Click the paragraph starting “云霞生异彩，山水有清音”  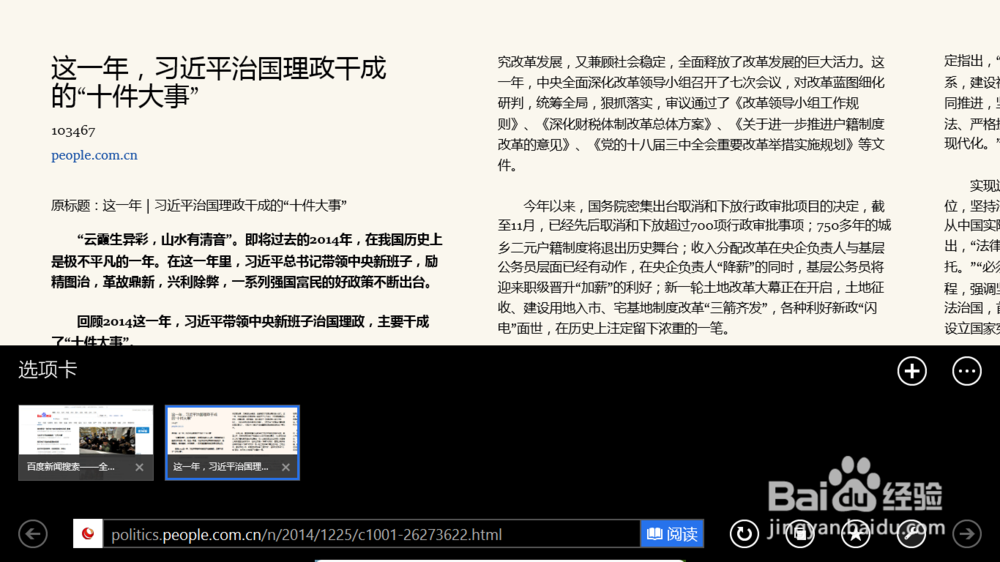pos(247,261)
